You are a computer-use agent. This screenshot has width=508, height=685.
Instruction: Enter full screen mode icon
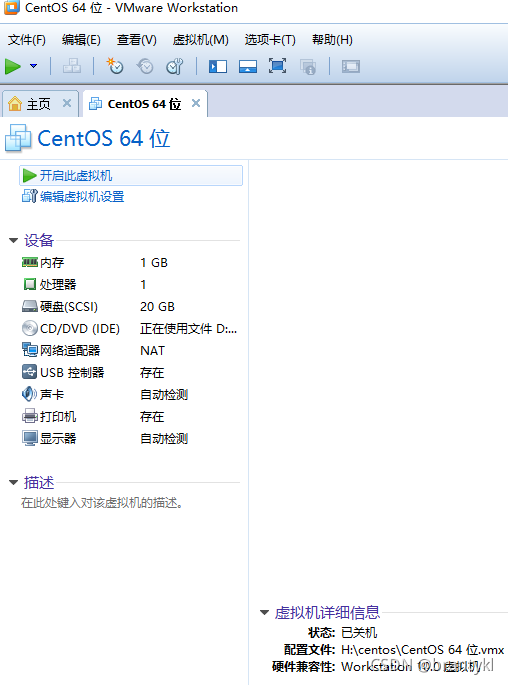point(277,66)
